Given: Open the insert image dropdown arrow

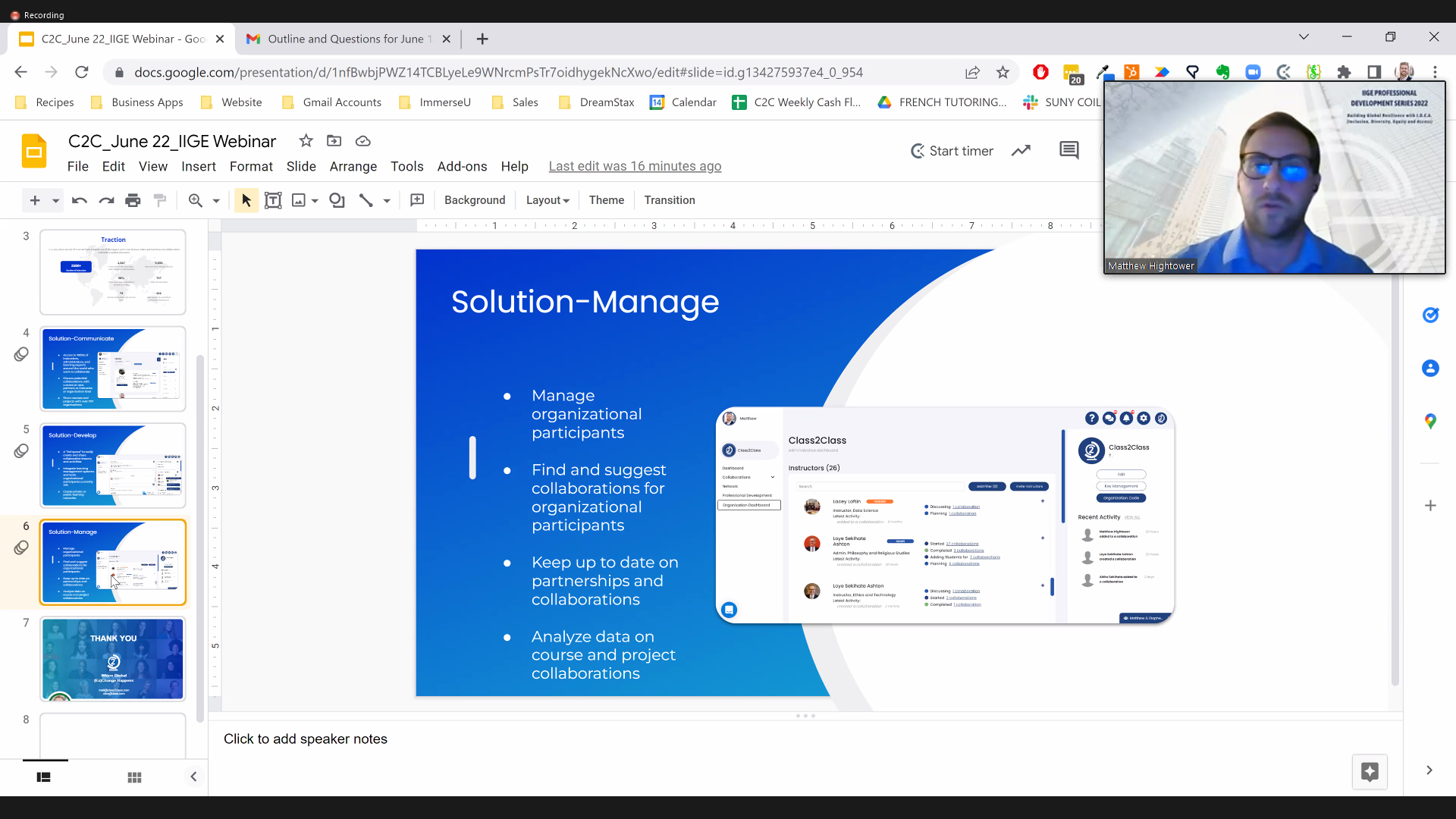Looking at the screenshot, I should [315, 201].
